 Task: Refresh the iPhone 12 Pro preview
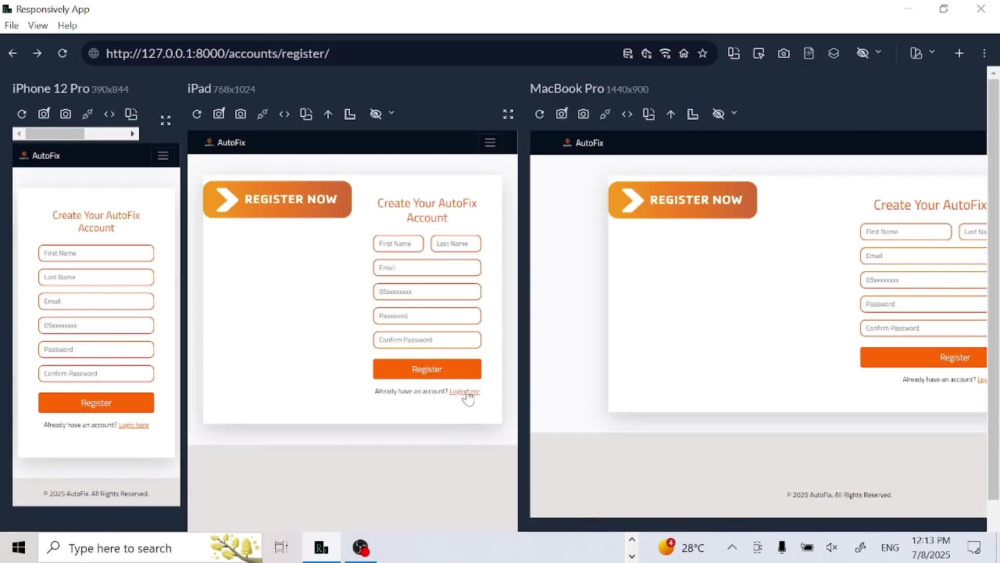pyautogui.click(x=22, y=114)
